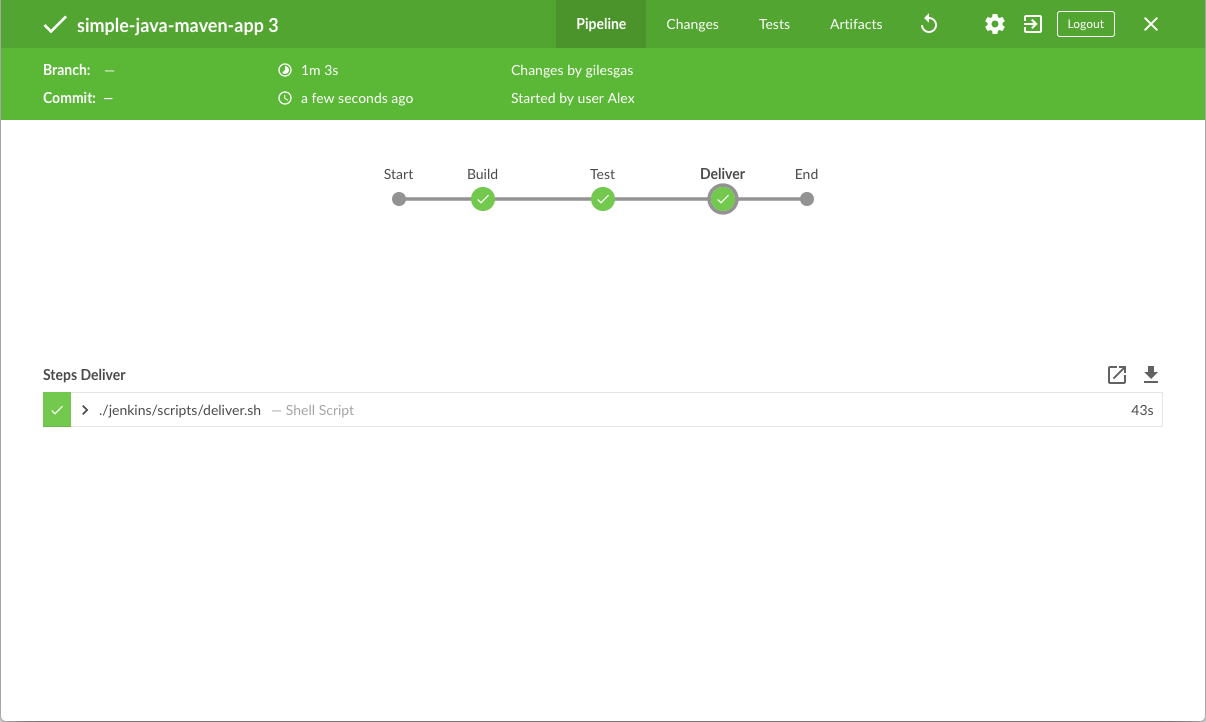This screenshot has width=1206, height=722.
Task: Open the Changes tab
Action: pyautogui.click(x=692, y=24)
